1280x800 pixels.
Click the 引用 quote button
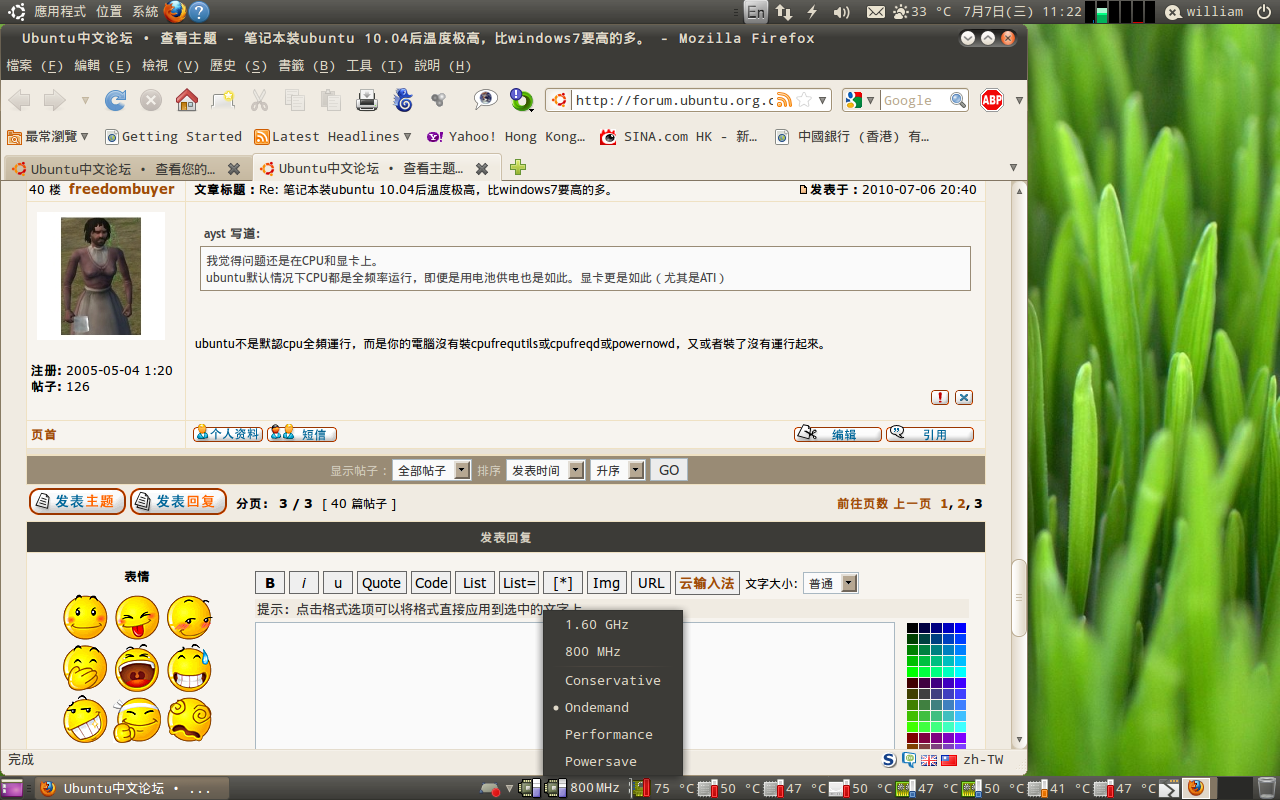[x=930, y=433]
